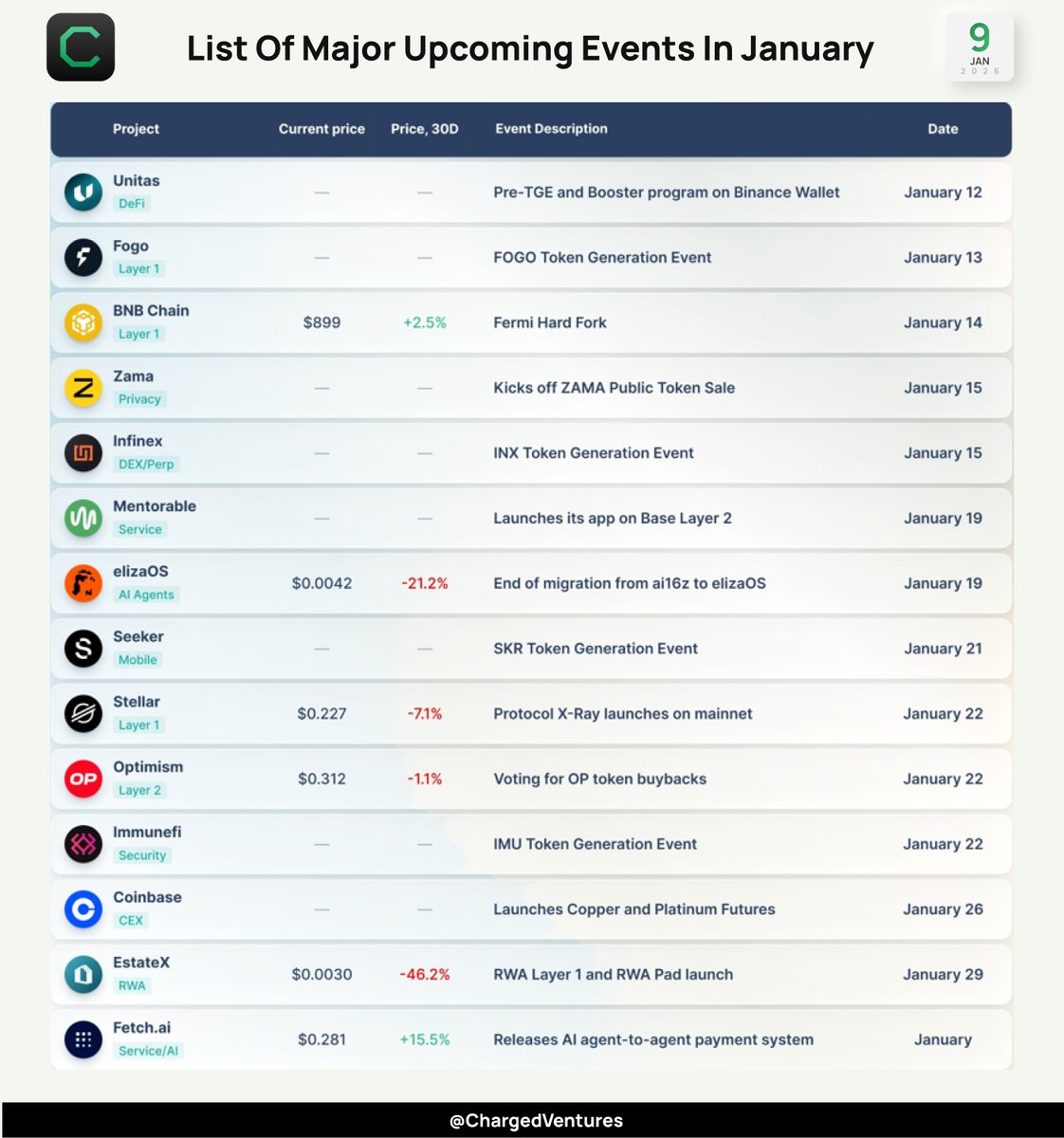
Task: Click the Project column header
Action: (136, 129)
